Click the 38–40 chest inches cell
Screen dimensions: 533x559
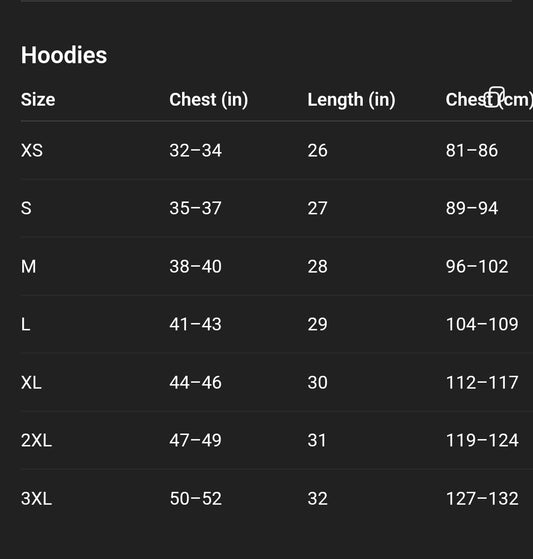[195, 266]
